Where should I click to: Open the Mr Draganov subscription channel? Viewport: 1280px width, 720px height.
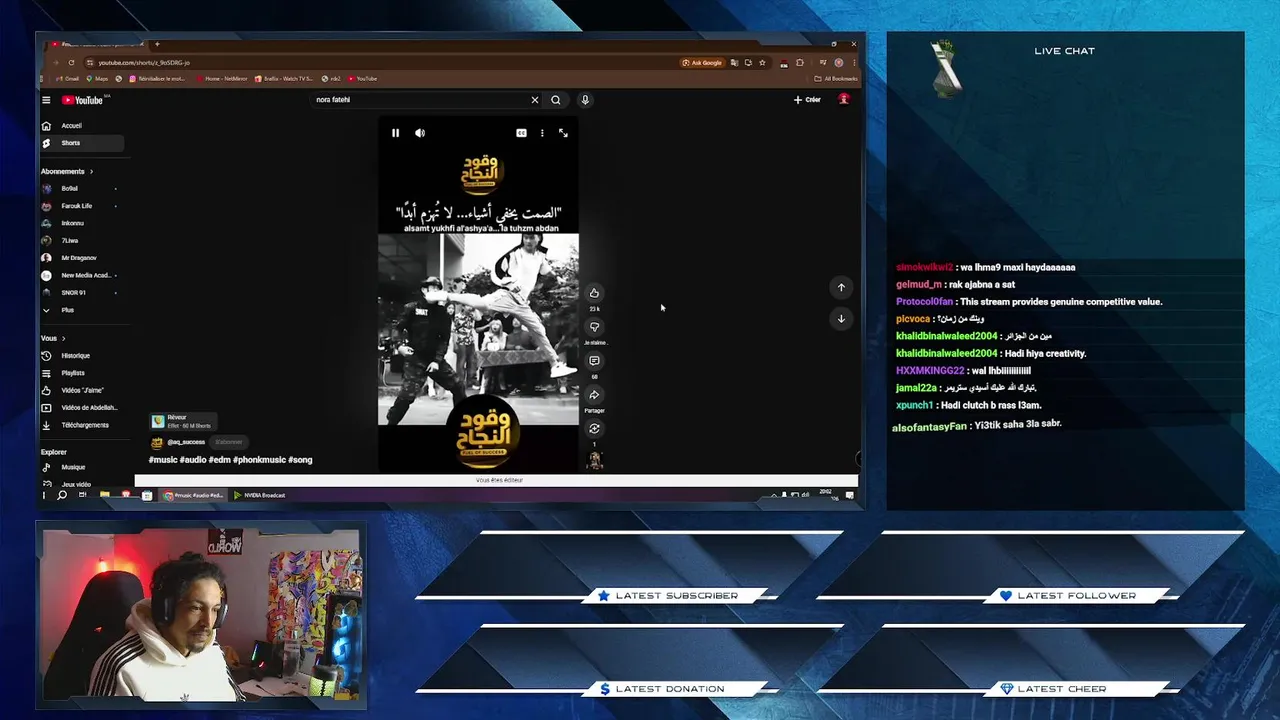[80, 258]
